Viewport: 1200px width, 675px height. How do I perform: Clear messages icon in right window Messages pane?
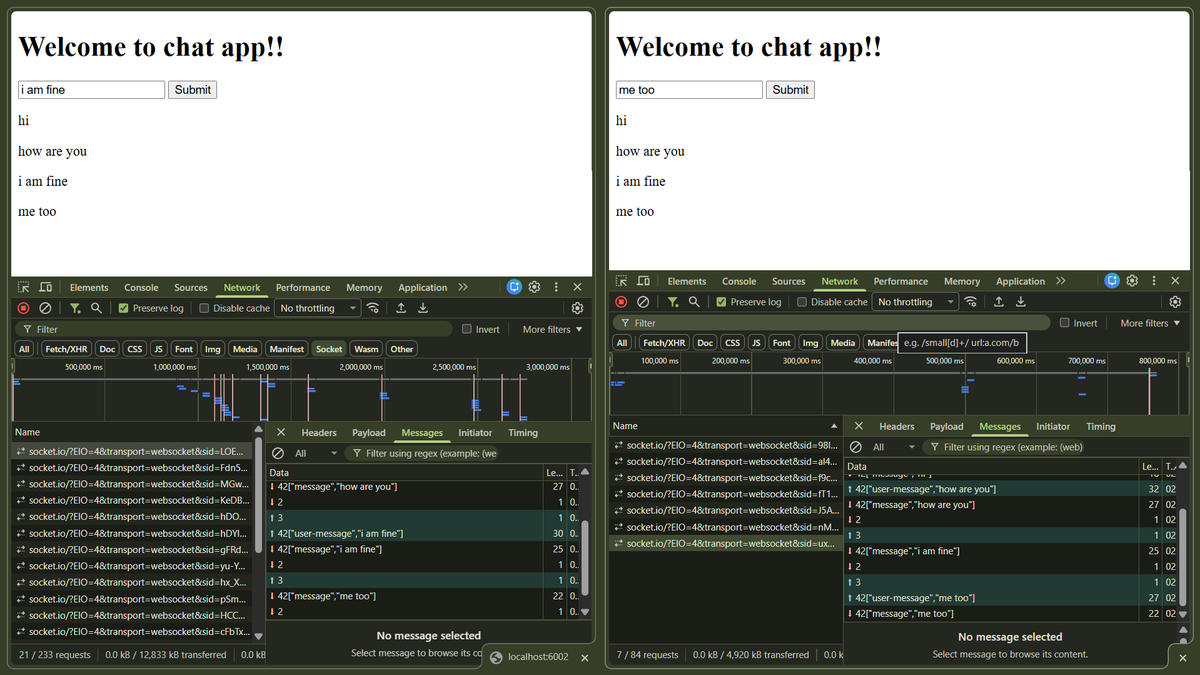(856, 447)
